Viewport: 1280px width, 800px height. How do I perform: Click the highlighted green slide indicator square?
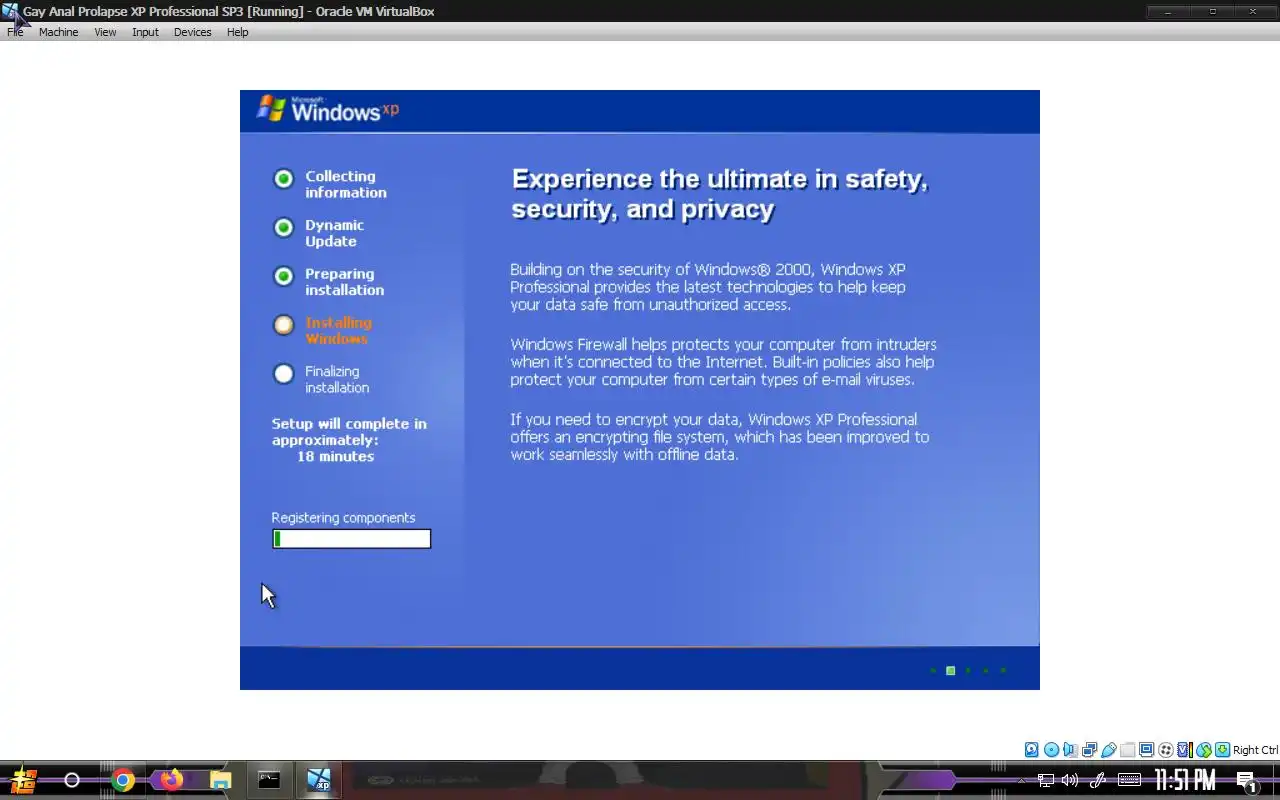point(950,670)
